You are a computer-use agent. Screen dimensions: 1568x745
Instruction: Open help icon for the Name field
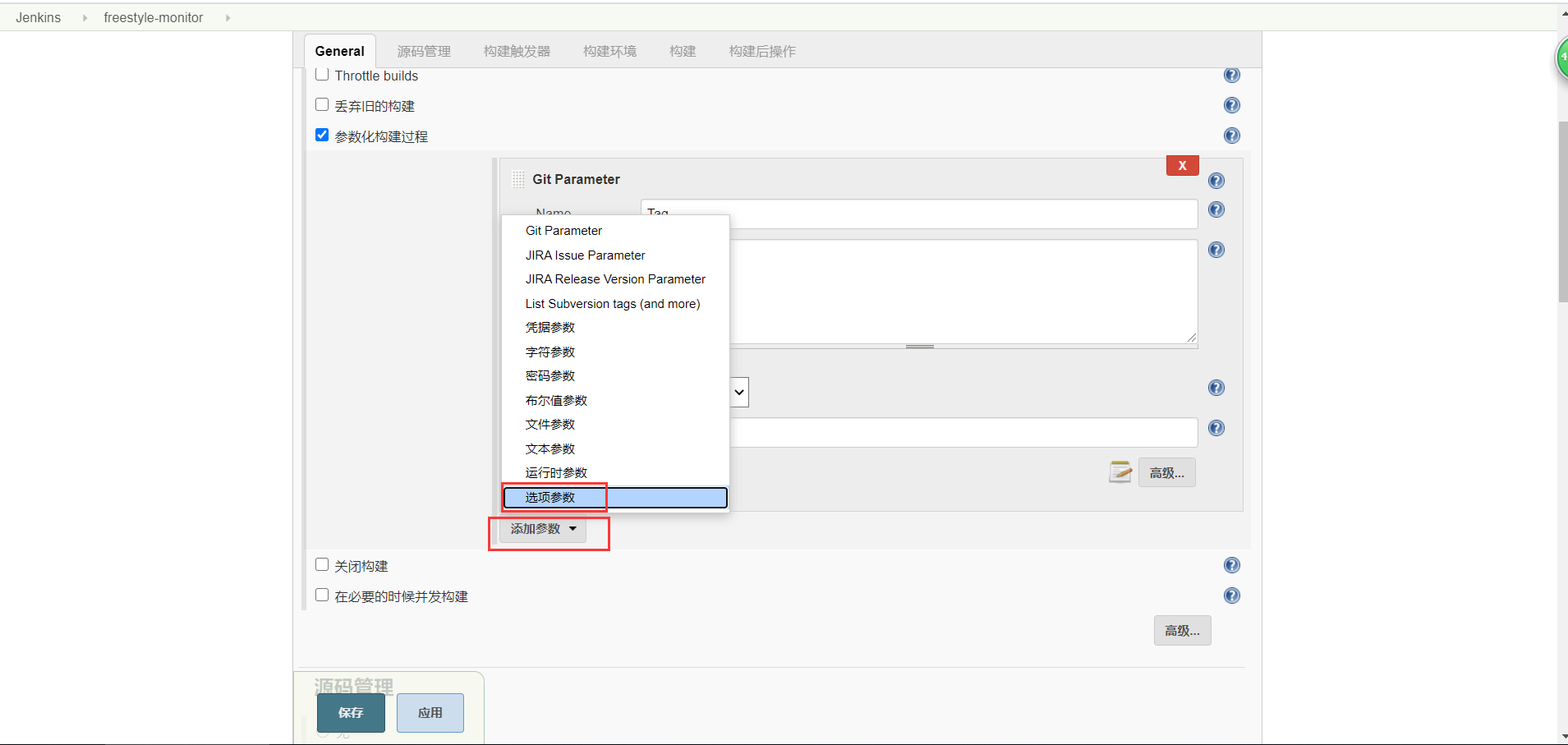[1216, 209]
